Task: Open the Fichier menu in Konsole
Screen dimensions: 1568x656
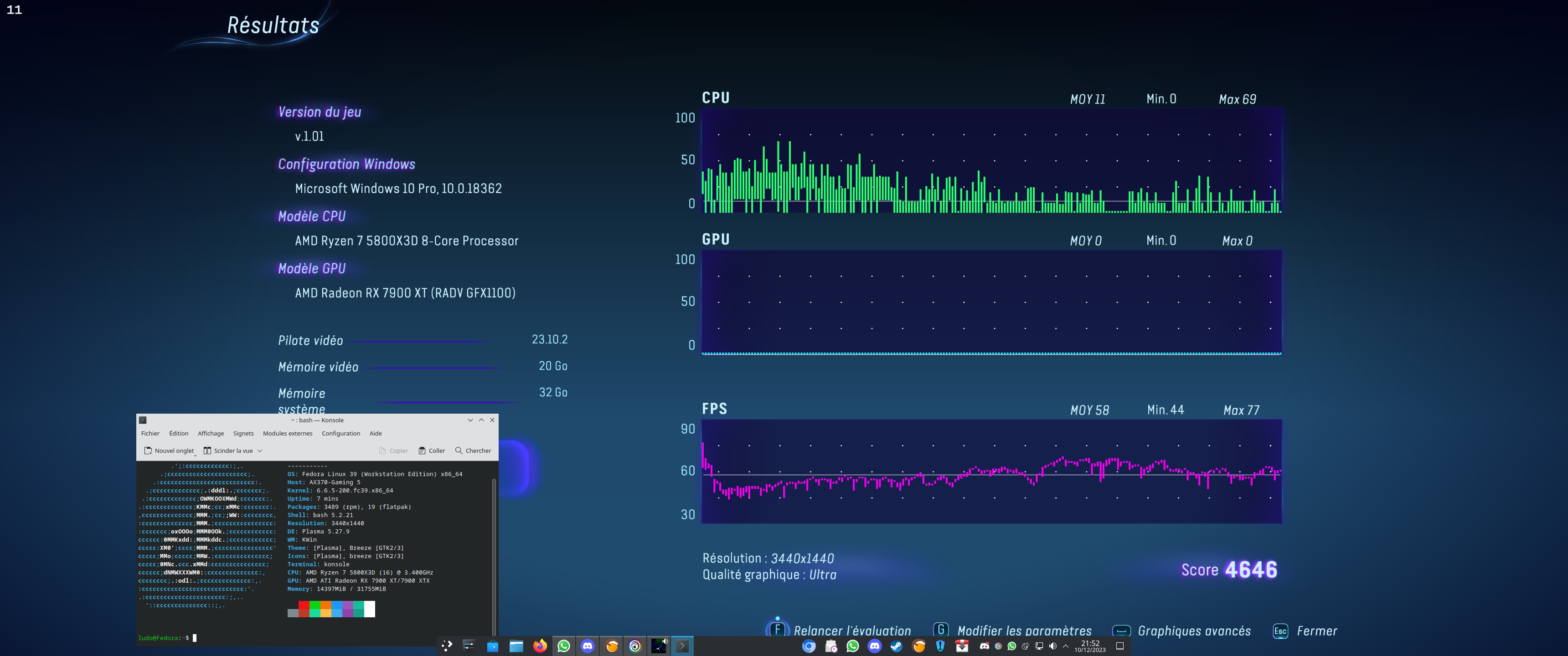Action: [150, 433]
